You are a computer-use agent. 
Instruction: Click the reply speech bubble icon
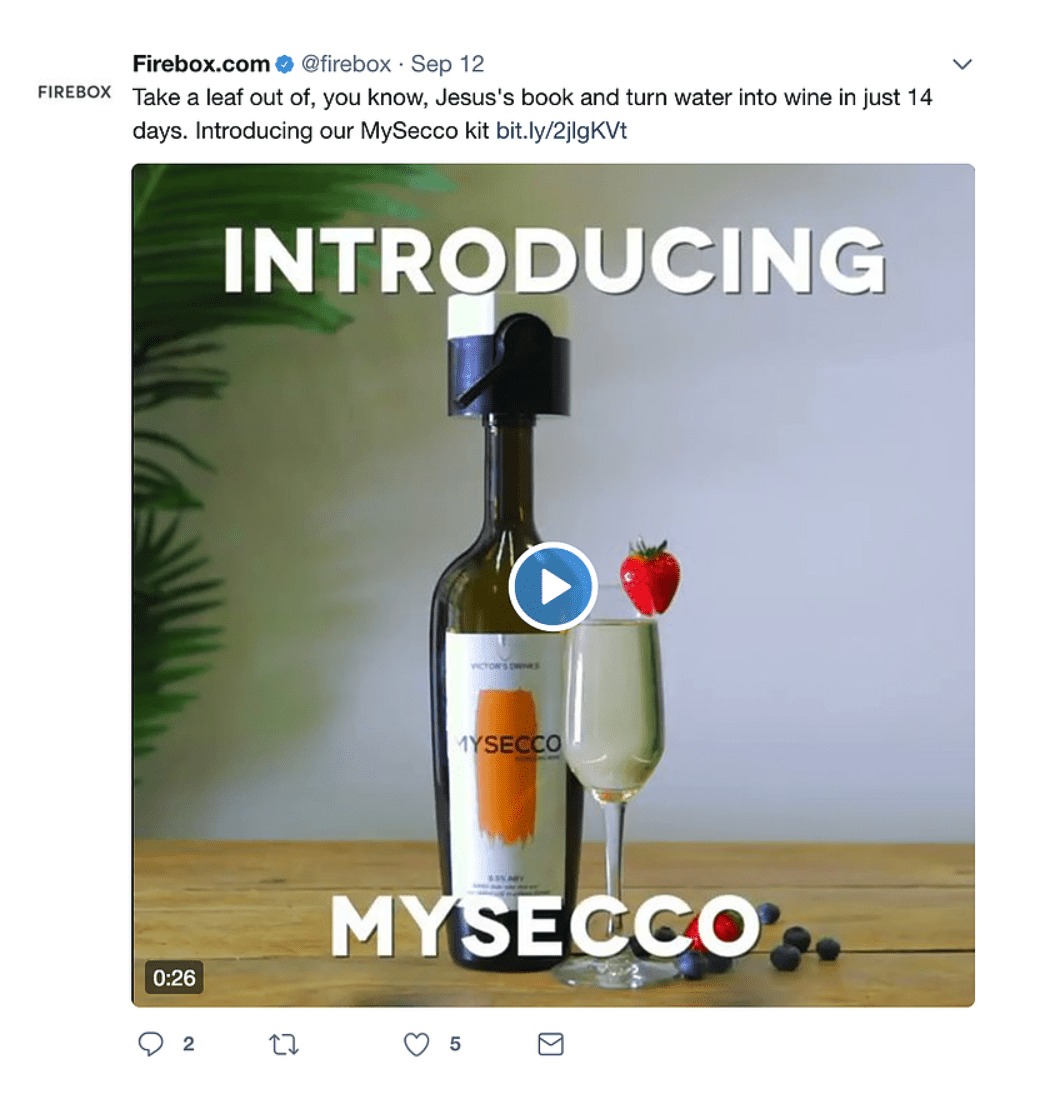pyautogui.click(x=150, y=1044)
